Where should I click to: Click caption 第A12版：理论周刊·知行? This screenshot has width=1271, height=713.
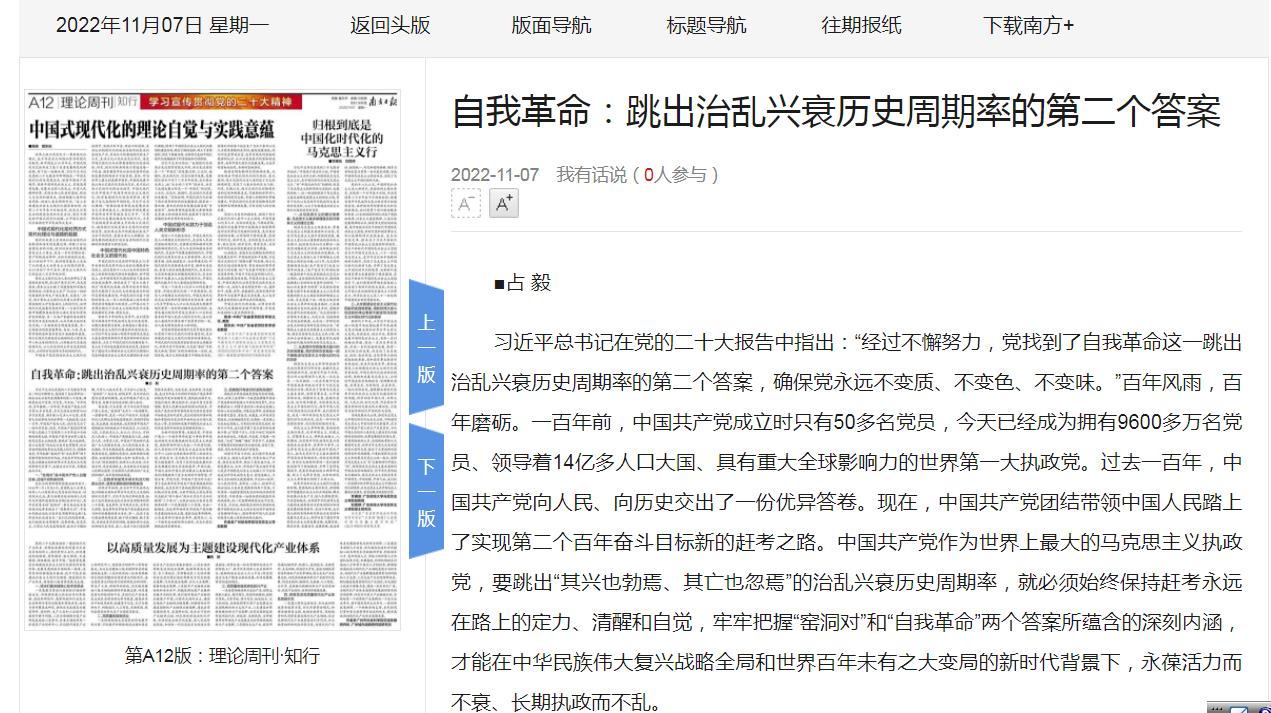pos(222,656)
